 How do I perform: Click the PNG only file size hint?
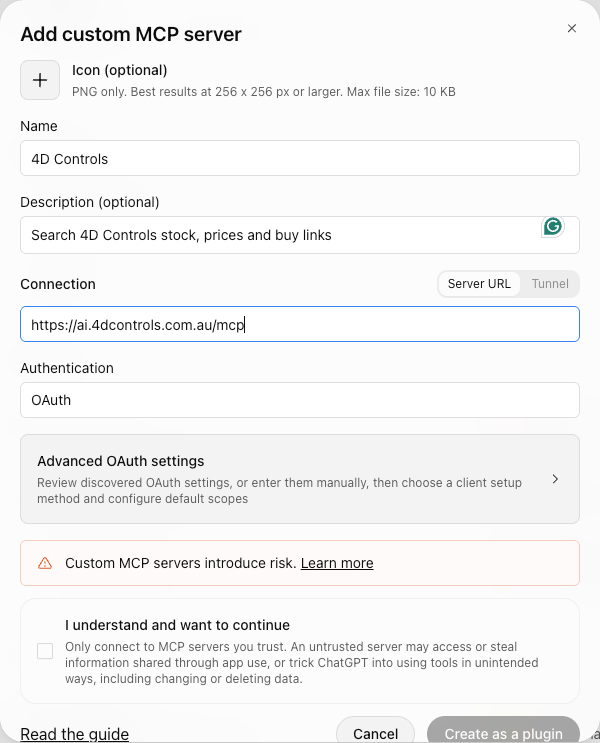point(264,91)
